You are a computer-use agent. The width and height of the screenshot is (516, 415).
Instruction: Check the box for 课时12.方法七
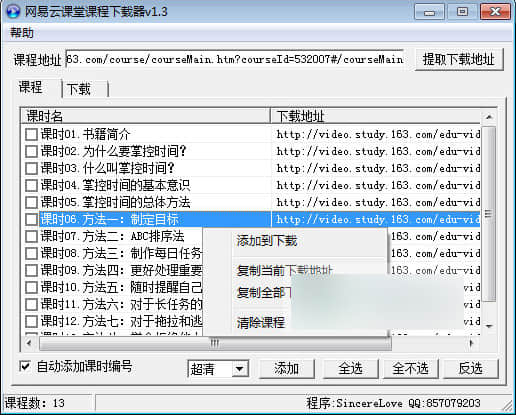31,321
